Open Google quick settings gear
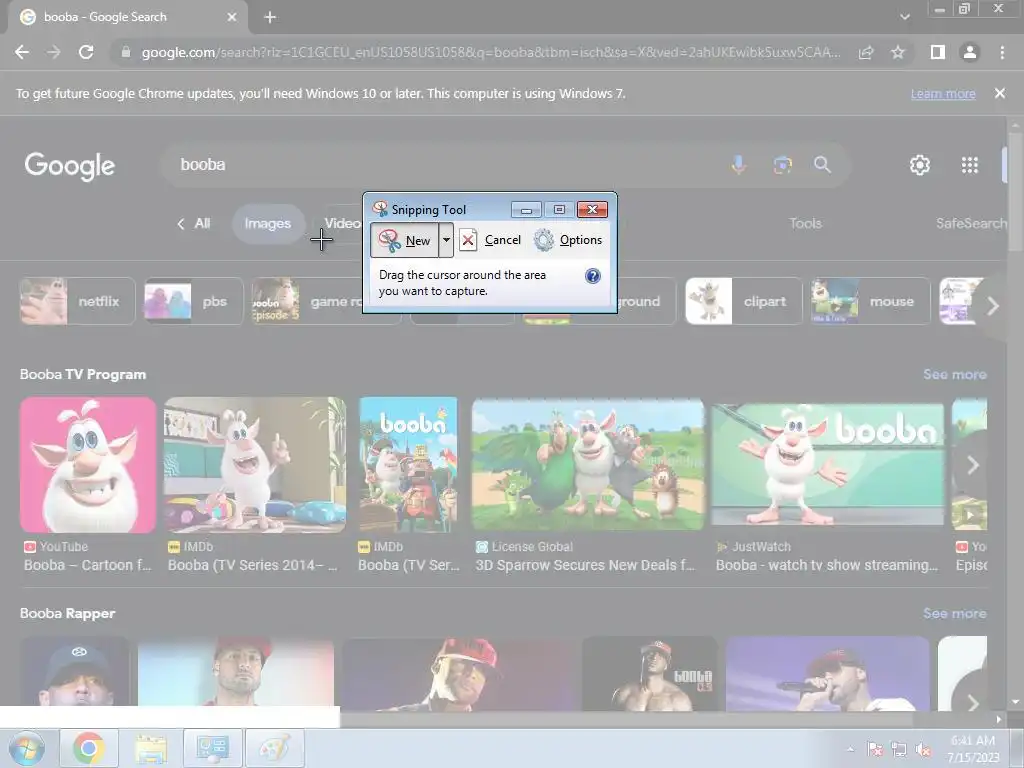 pyautogui.click(x=920, y=165)
